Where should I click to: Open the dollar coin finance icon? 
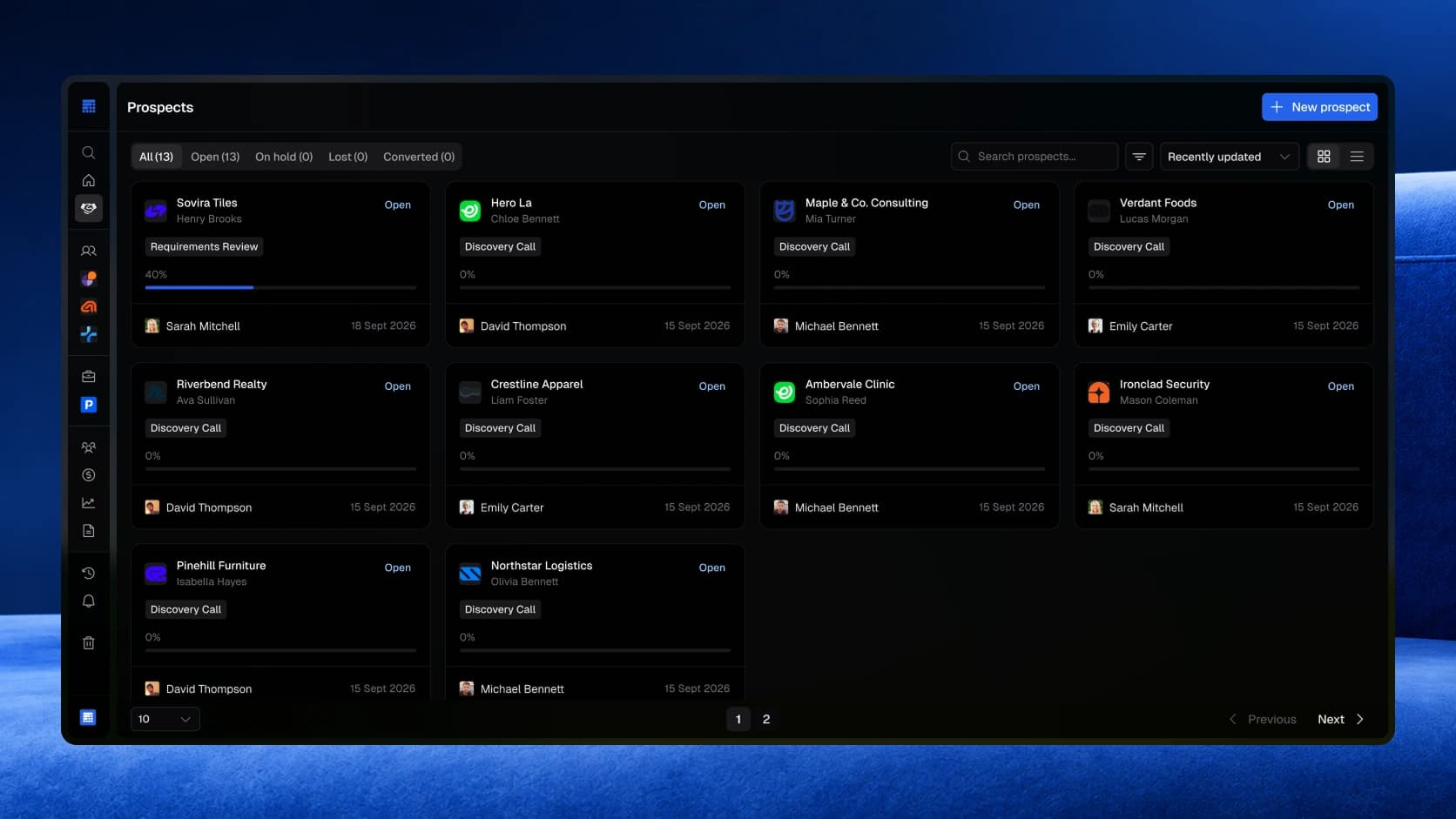tap(88, 475)
